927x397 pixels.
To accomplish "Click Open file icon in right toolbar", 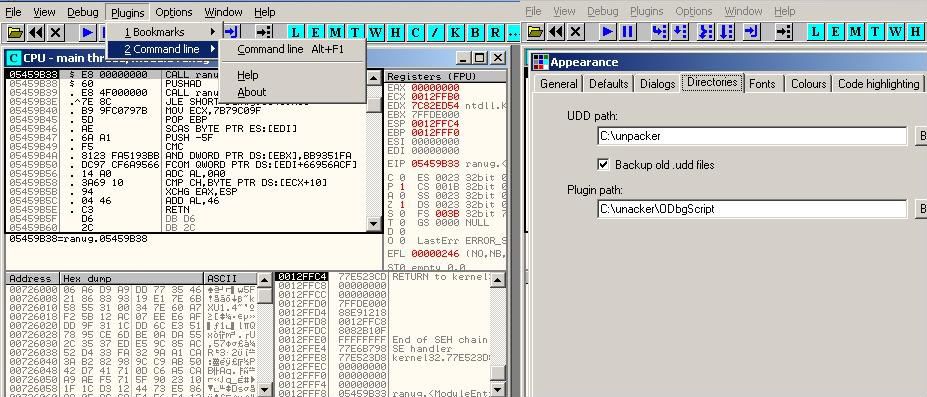I will [x=535, y=32].
